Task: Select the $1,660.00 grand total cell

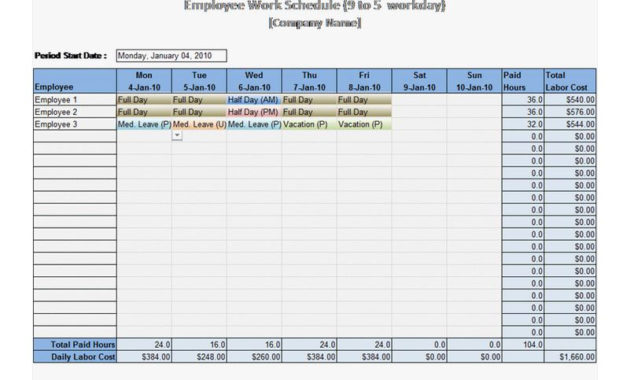Action: [x=570, y=357]
